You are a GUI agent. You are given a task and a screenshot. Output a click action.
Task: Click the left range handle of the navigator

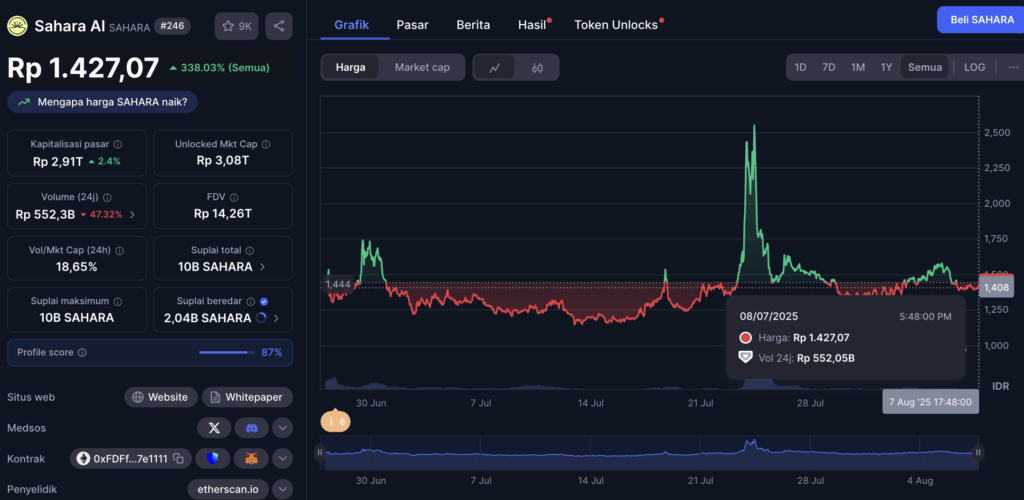pyautogui.click(x=320, y=452)
